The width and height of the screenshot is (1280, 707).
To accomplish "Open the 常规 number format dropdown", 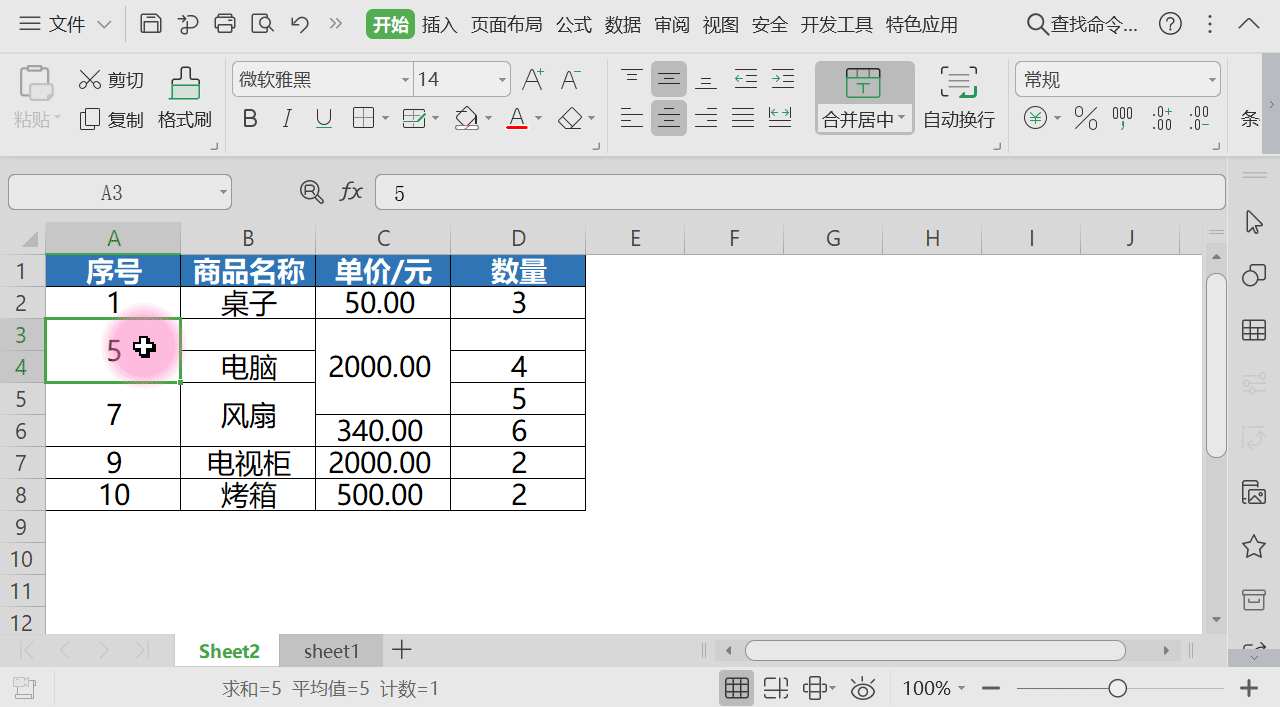I will [x=1117, y=78].
